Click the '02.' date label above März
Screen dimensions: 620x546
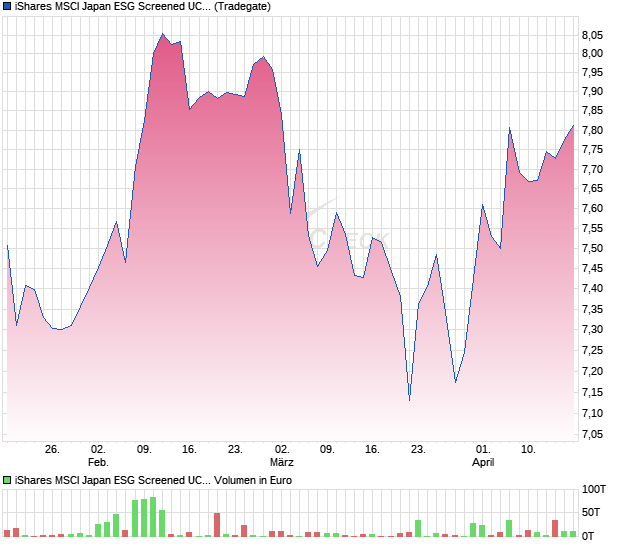[x=282, y=450]
